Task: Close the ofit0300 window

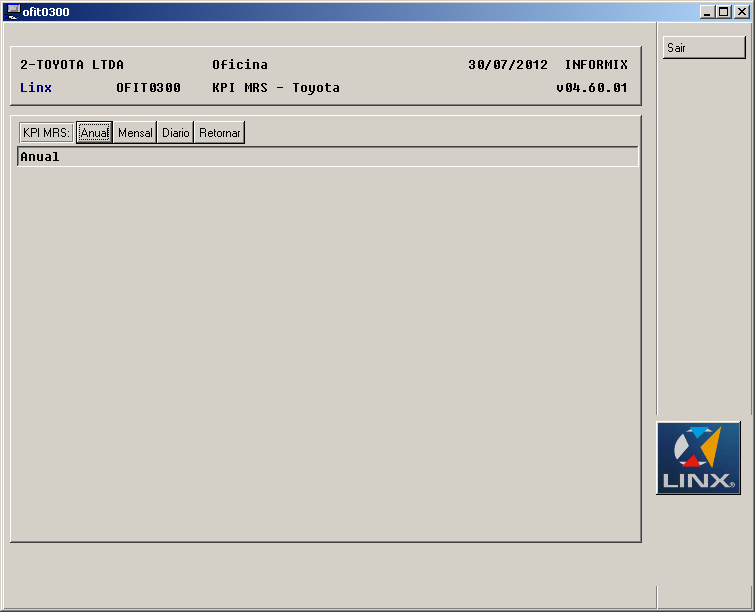Action: (x=742, y=12)
